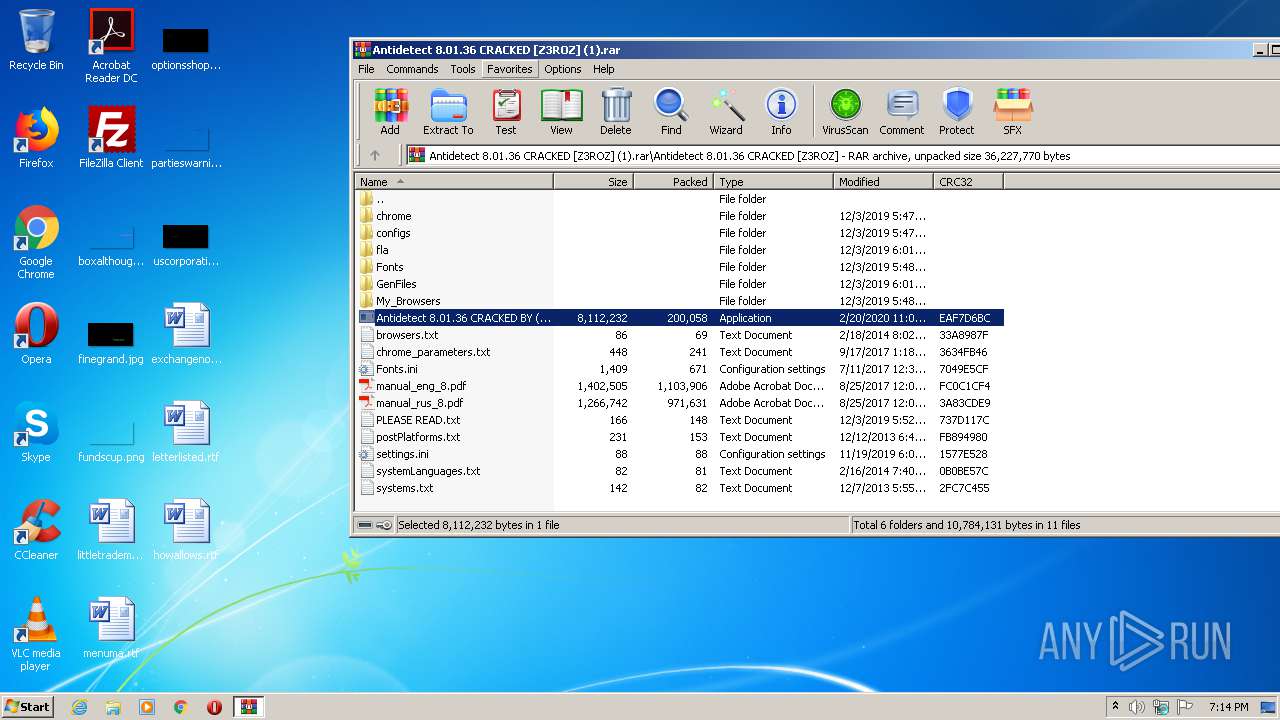Select the GenFiles folder row

pyautogui.click(x=680, y=284)
